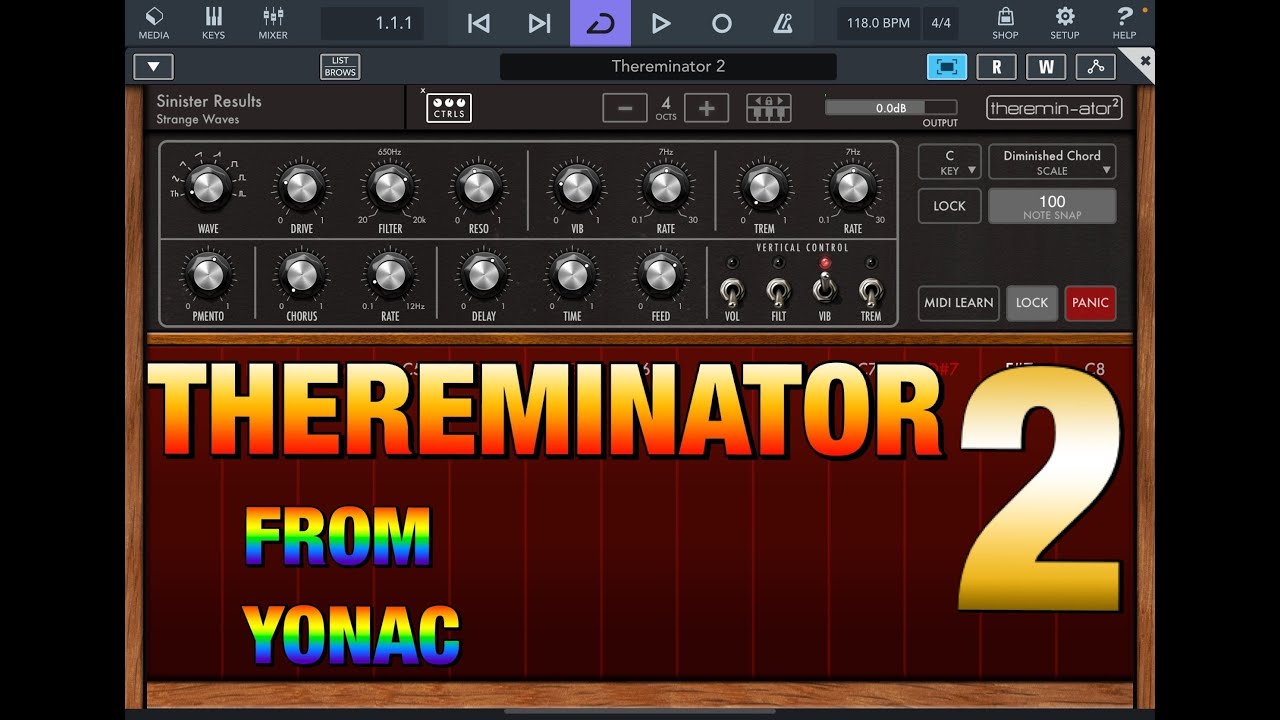Close the plugin panel
Viewport: 1280px width, 720px height.
(1145, 61)
